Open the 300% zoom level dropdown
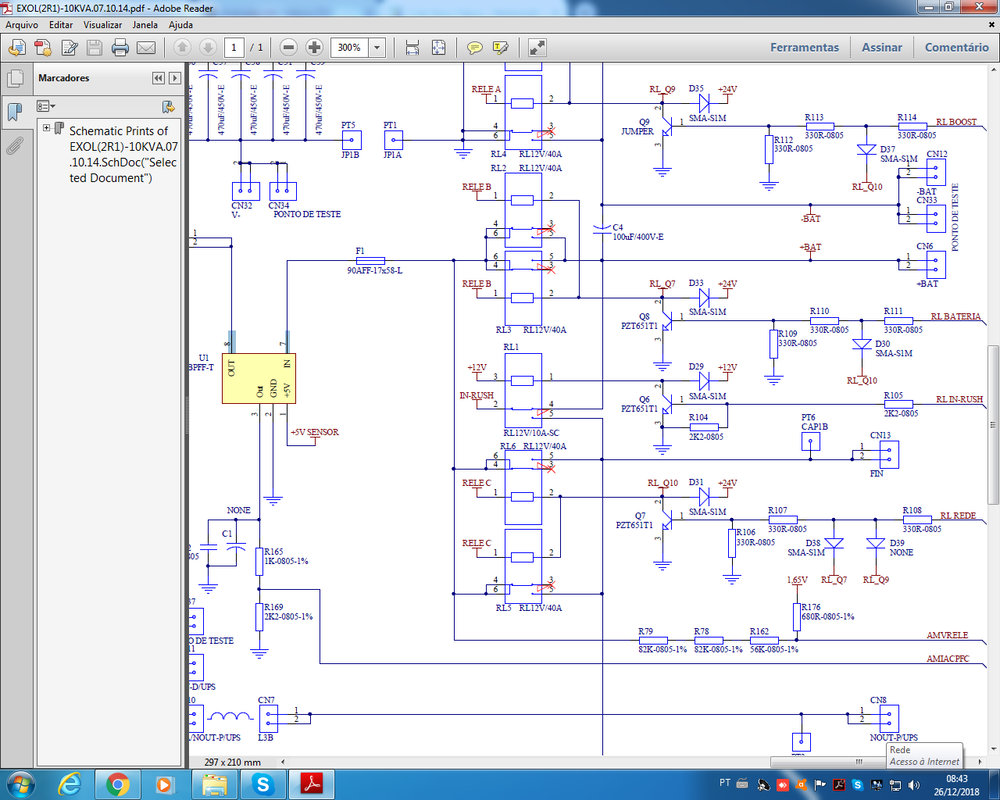Screen dimensions: 1000x800 pyautogui.click(x=377, y=47)
